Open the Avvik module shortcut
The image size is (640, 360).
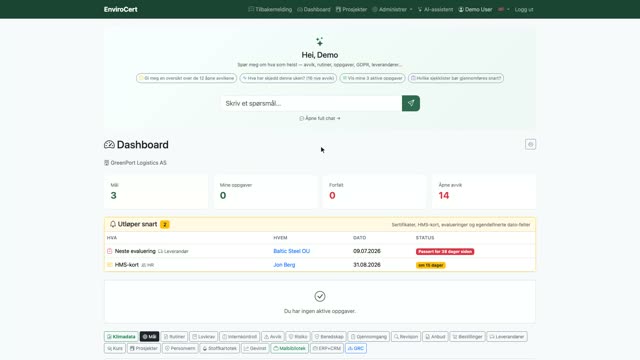[x=273, y=337]
